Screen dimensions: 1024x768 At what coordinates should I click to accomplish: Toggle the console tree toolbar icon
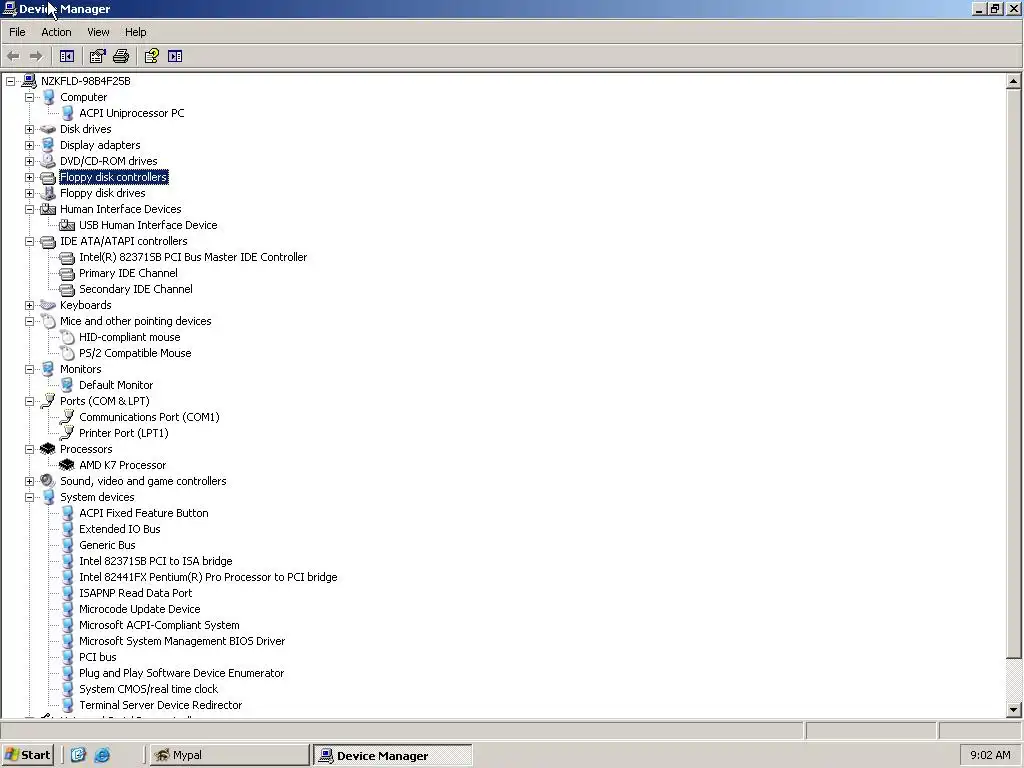click(67, 56)
